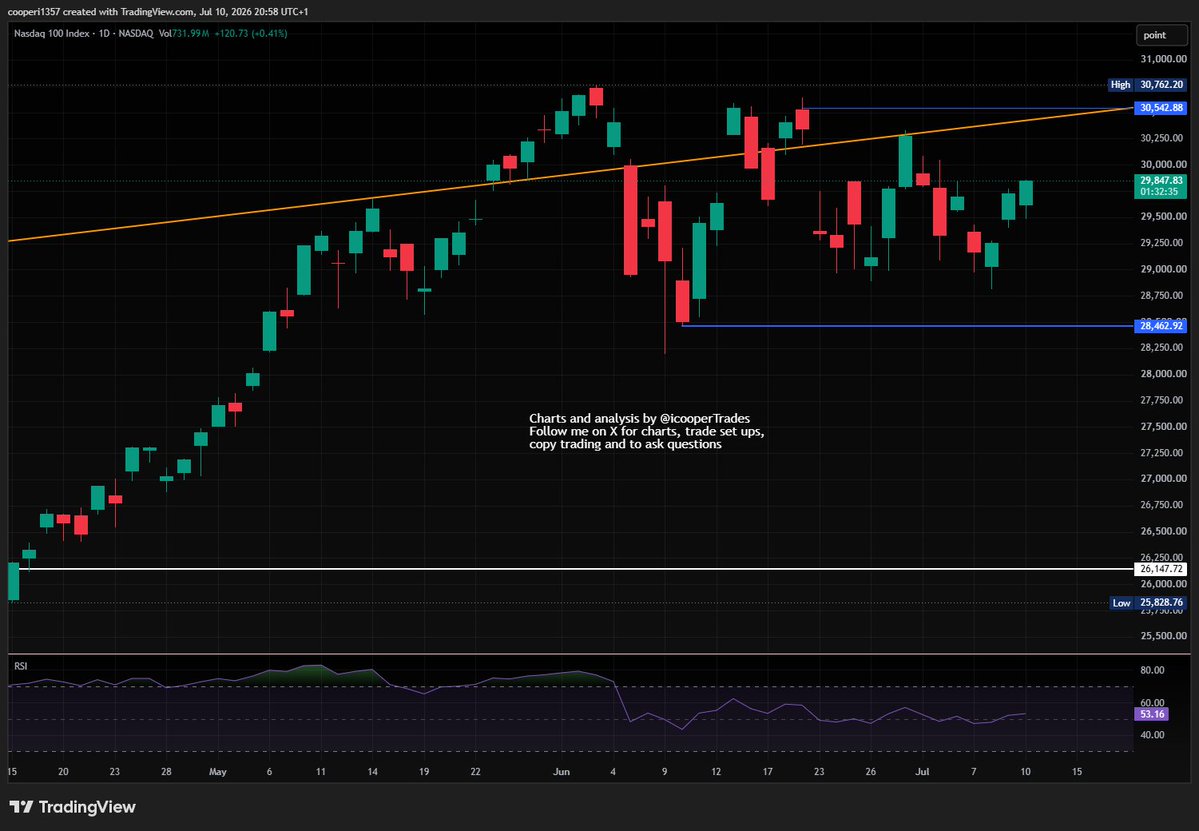
Task: Click the Low 25,828.76 price label
Action: (x=1148, y=602)
